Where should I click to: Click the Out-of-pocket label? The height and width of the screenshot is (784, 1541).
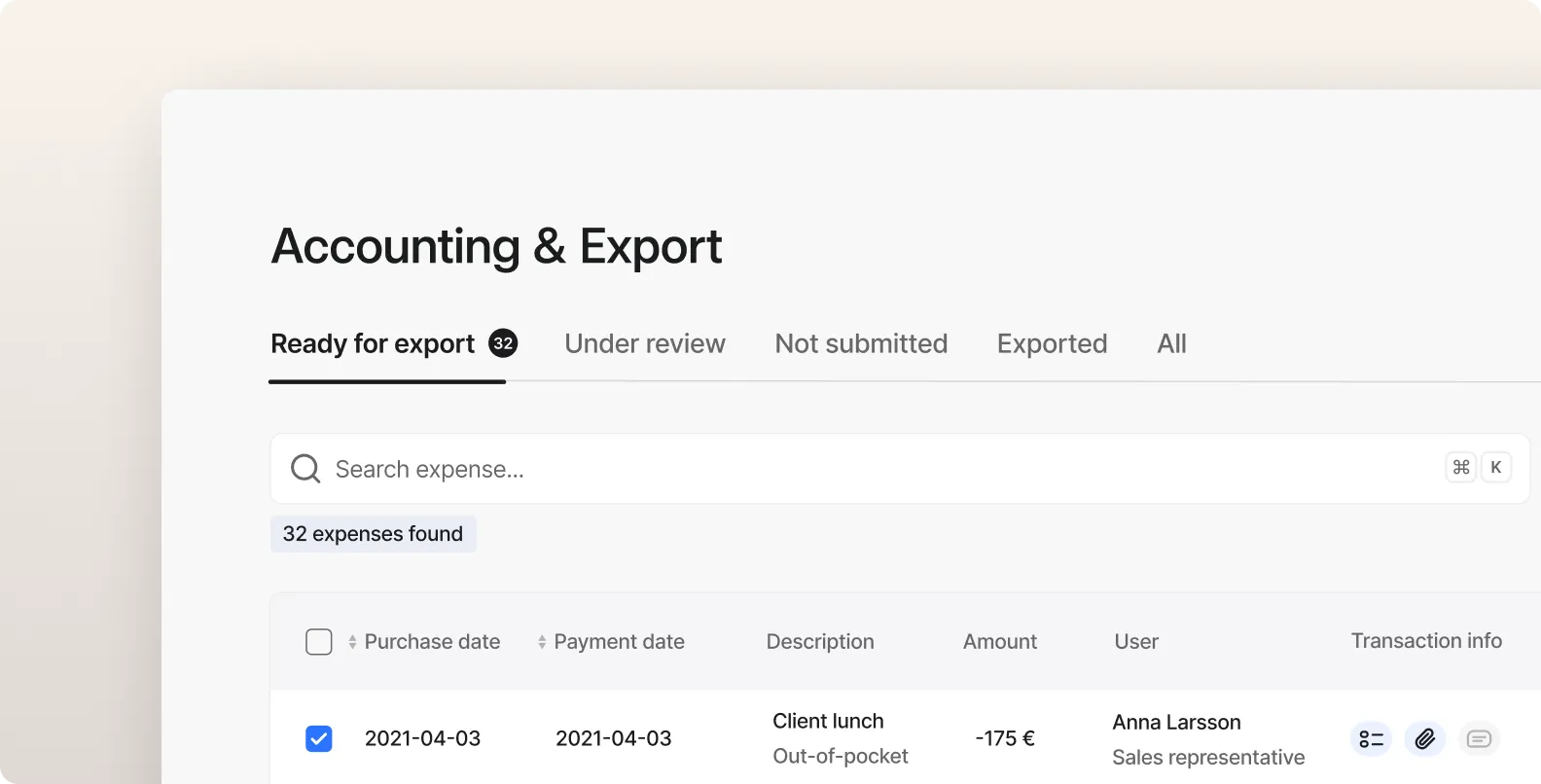(841, 756)
